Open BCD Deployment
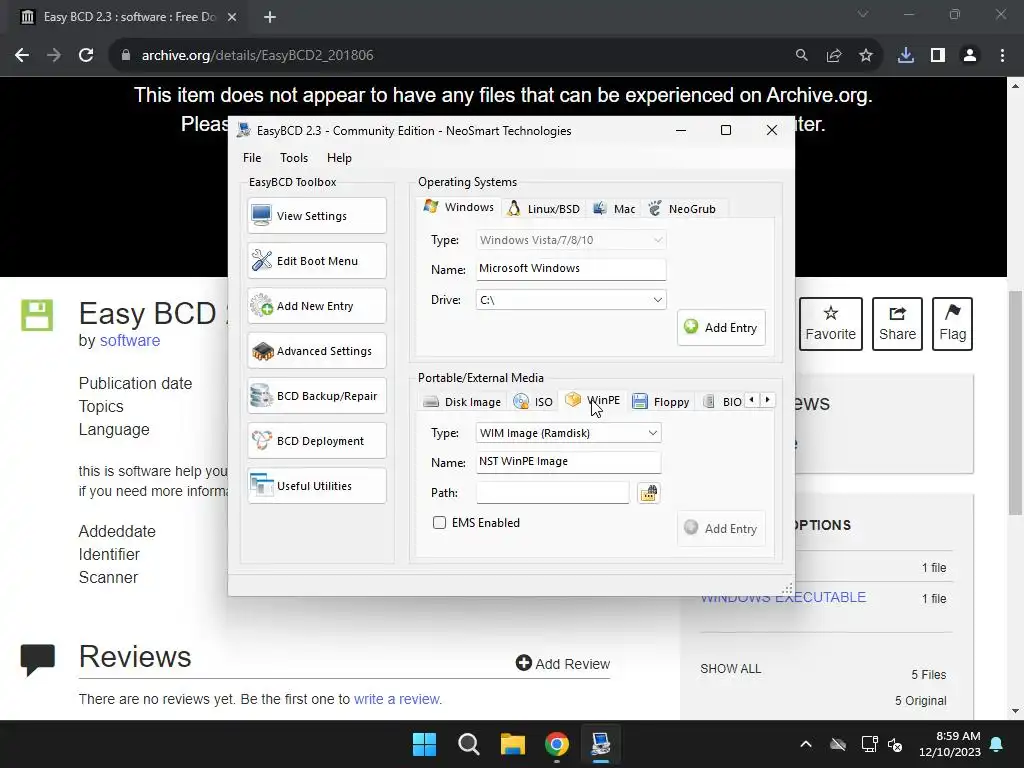The height and width of the screenshot is (768, 1024). 317,441
